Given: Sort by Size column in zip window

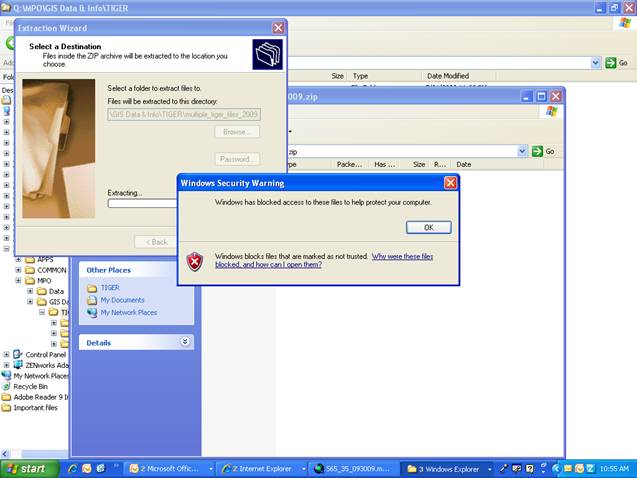Looking at the screenshot, I should tap(419, 164).
